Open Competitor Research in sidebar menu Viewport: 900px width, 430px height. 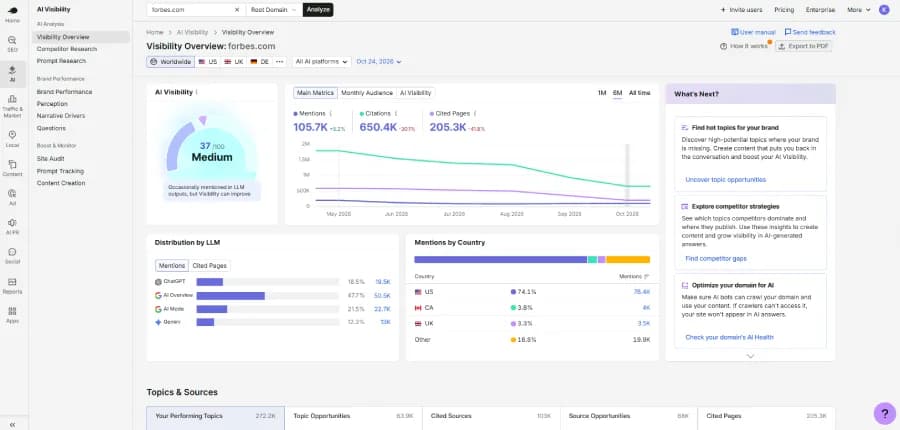tap(67, 49)
